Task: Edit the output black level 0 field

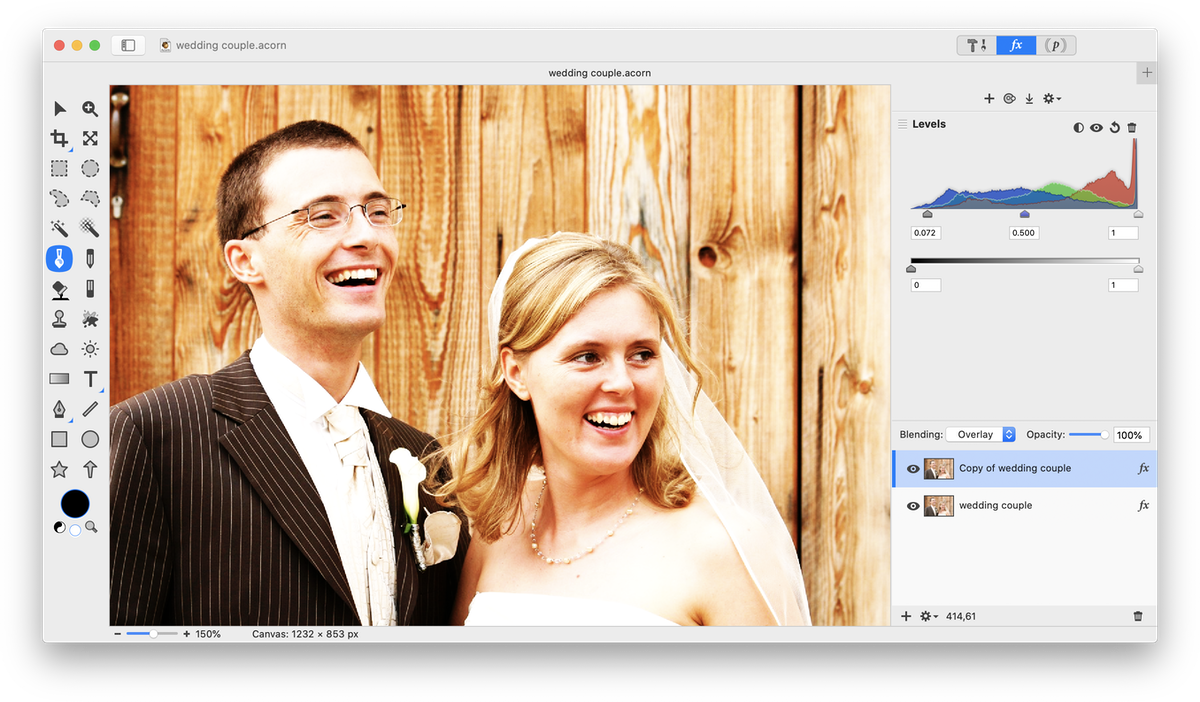Action: 926,285
